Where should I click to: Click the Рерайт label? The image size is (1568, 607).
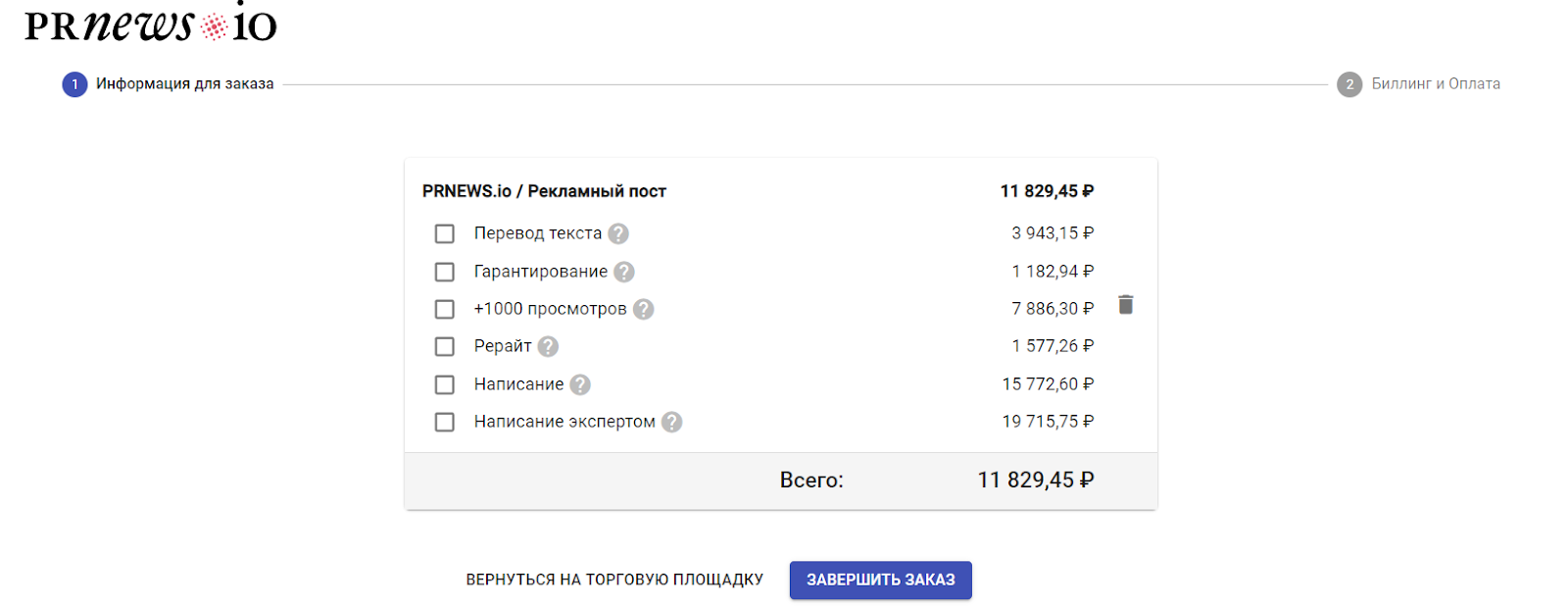(503, 346)
